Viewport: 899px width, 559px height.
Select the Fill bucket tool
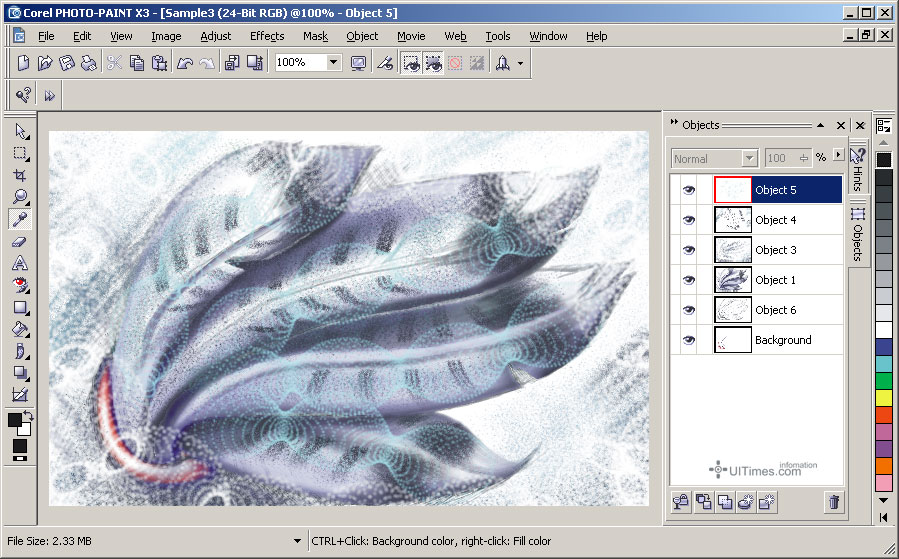[21, 329]
